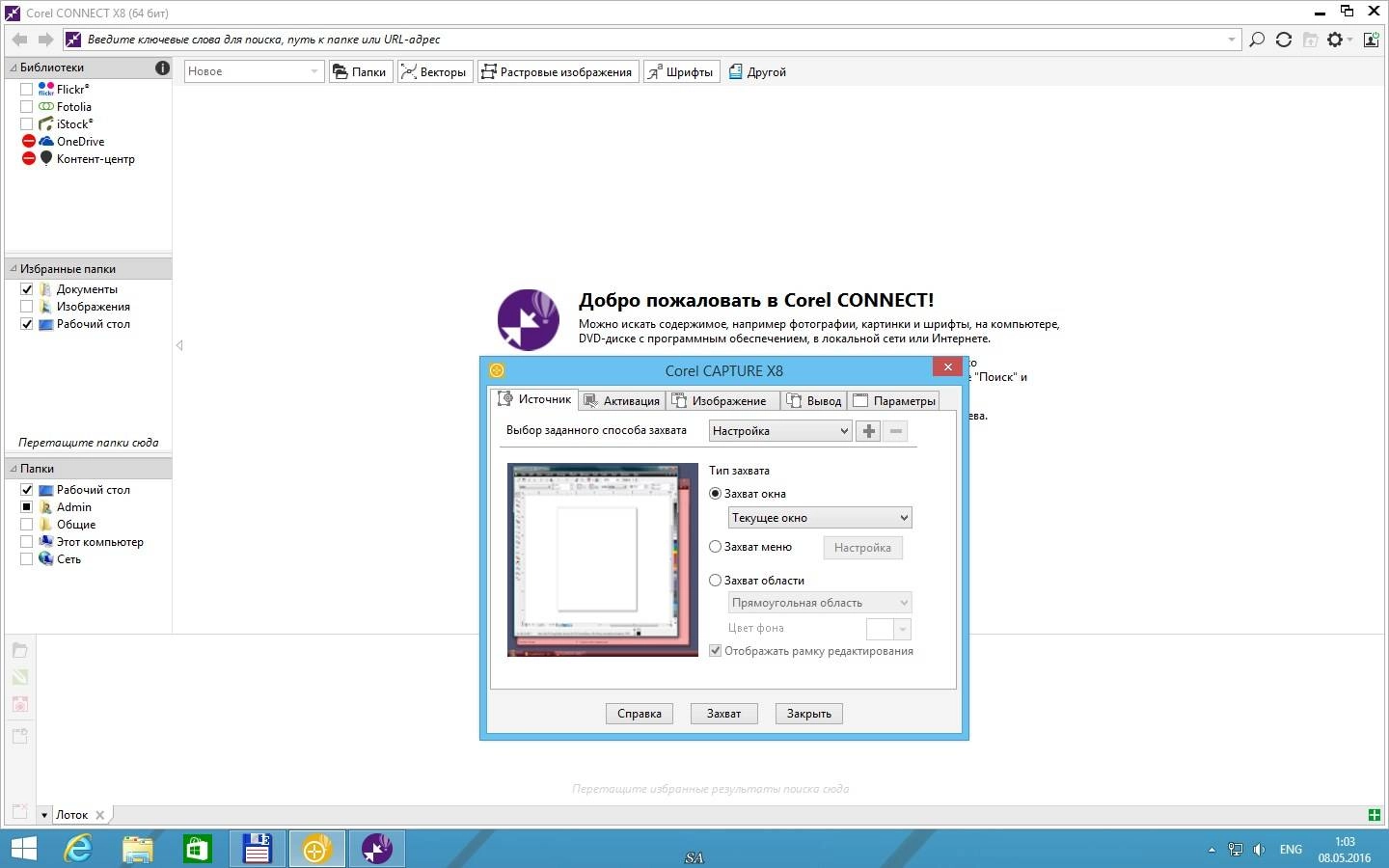Switch to the Изображение tab
The height and width of the screenshot is (868, 1389).
pos(721,401)
